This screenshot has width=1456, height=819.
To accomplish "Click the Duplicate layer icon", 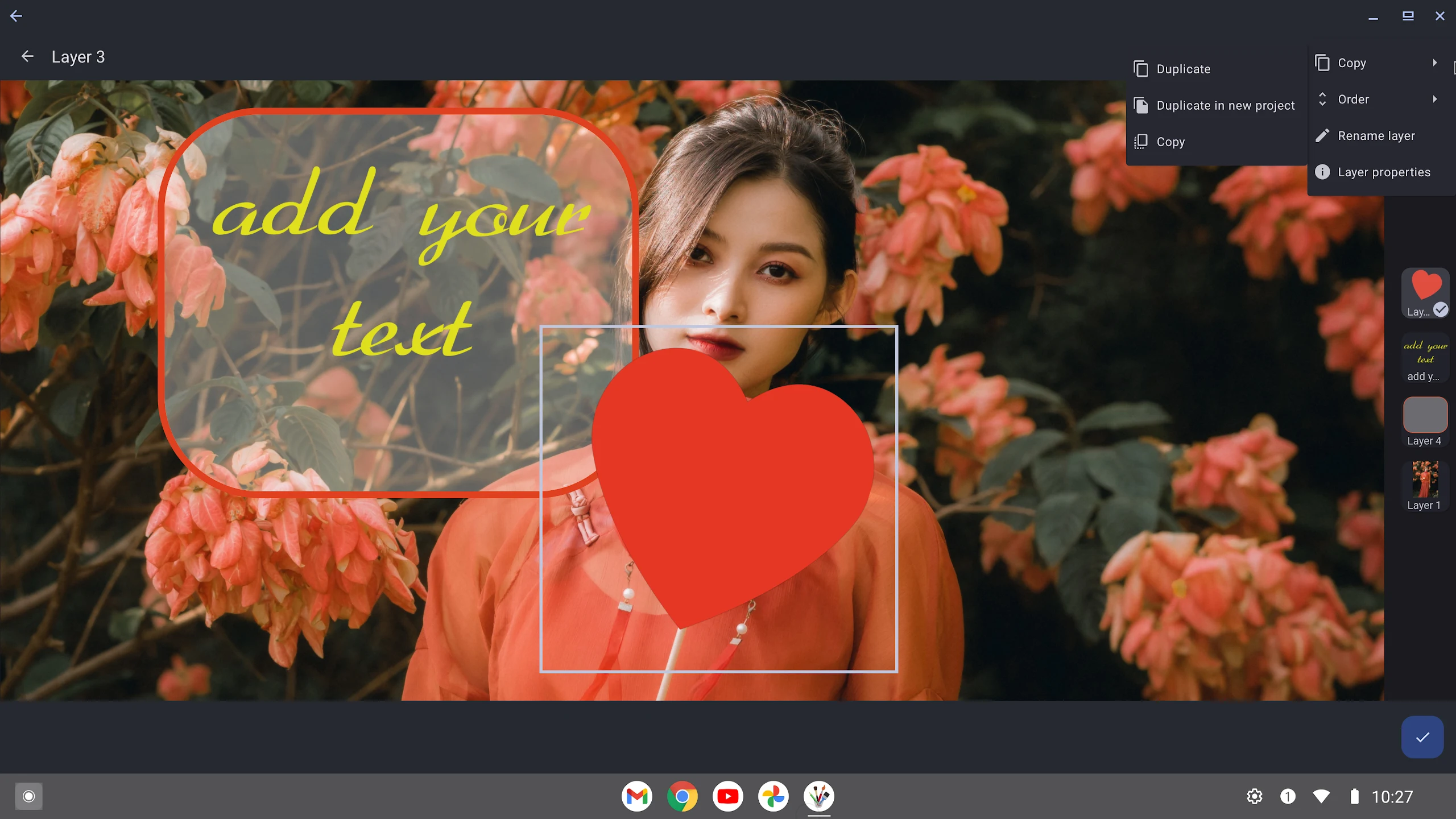I will (1140, 69).
